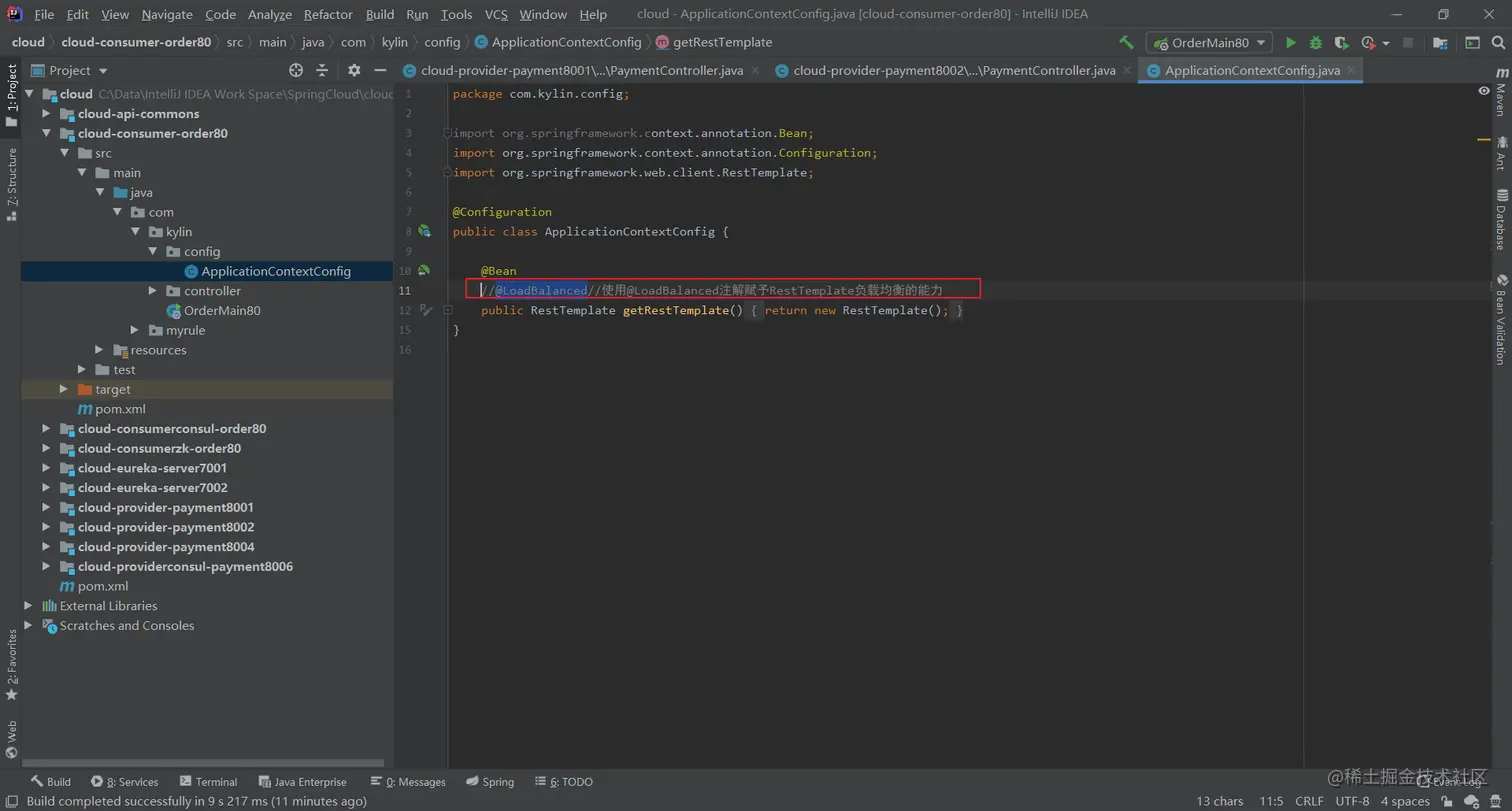Expand controller package node
Screen dimensions: 1512x811
(152, 291)
